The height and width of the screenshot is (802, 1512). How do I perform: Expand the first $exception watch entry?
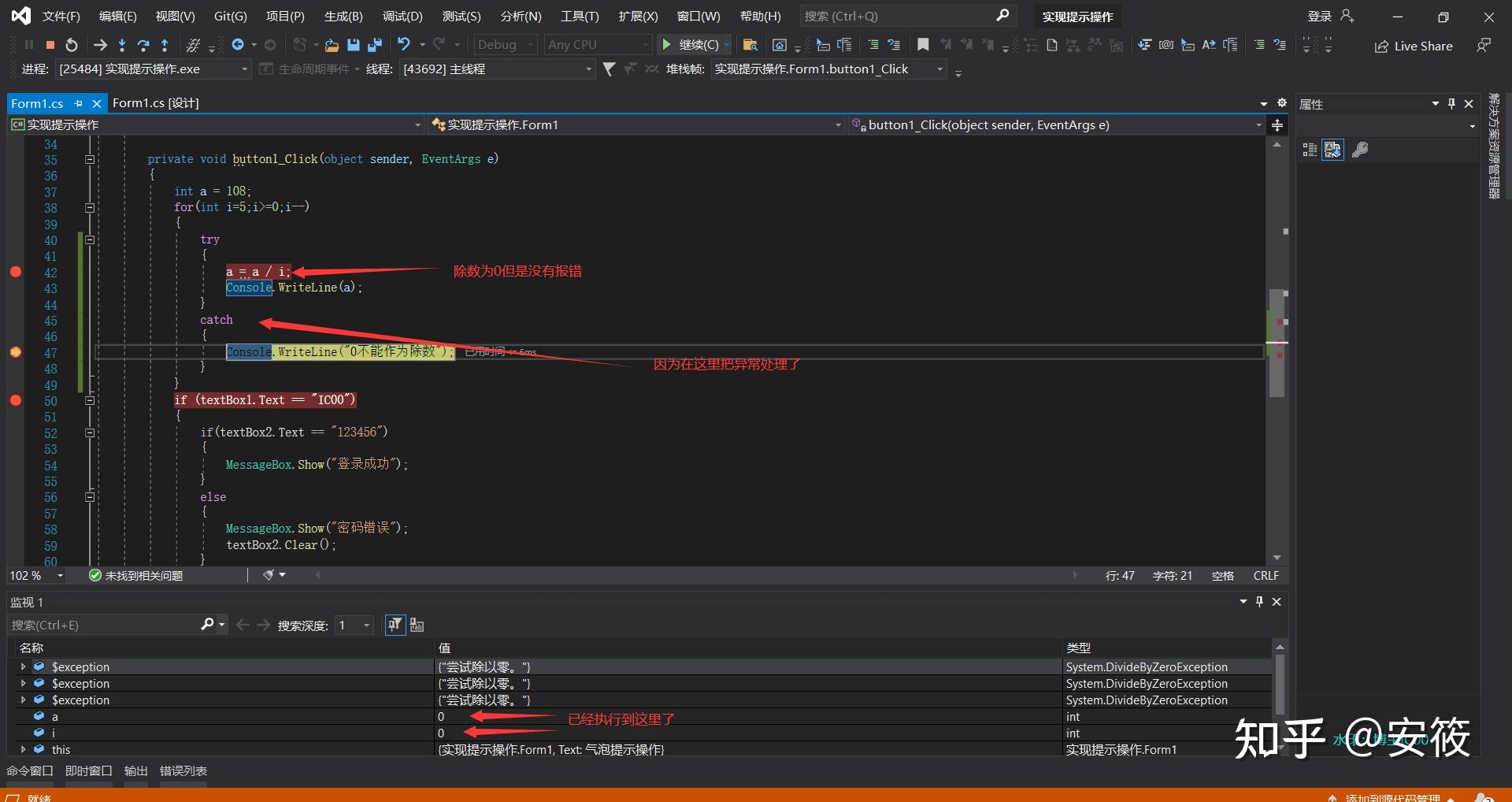(23, 666)
